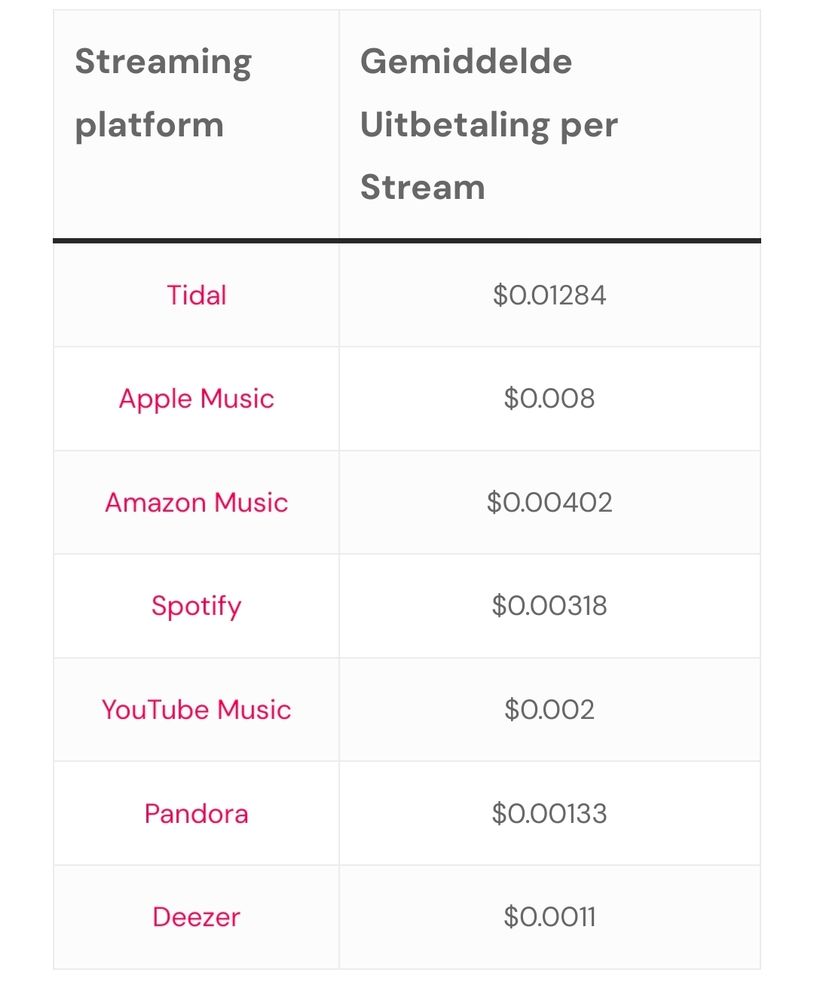Click the $0.0011 Deezer payout
Viewport: 814px width, 1000px height.
pos(549,917)
